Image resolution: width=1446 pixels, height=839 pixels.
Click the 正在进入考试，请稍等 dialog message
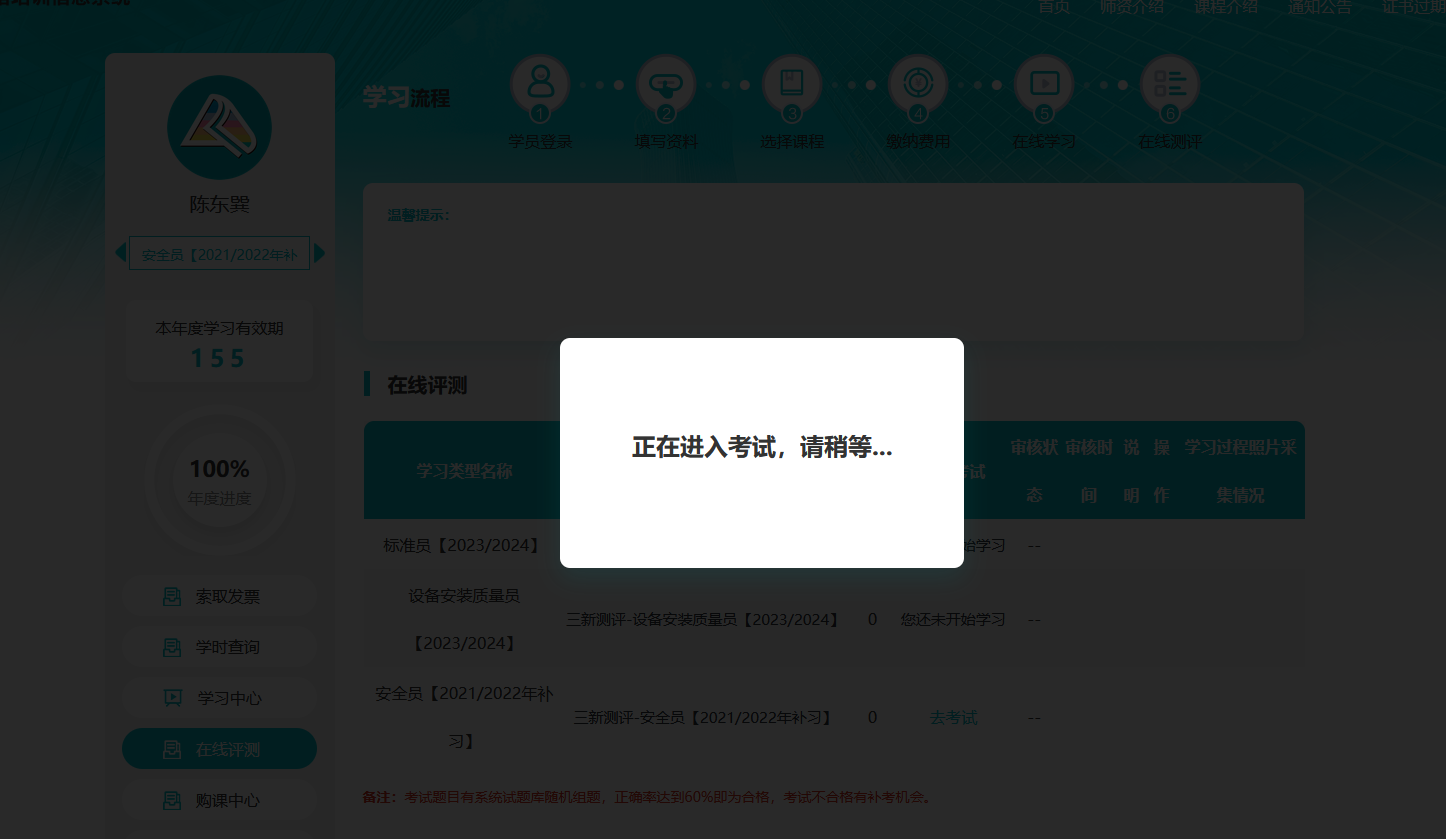coord(762,447)
